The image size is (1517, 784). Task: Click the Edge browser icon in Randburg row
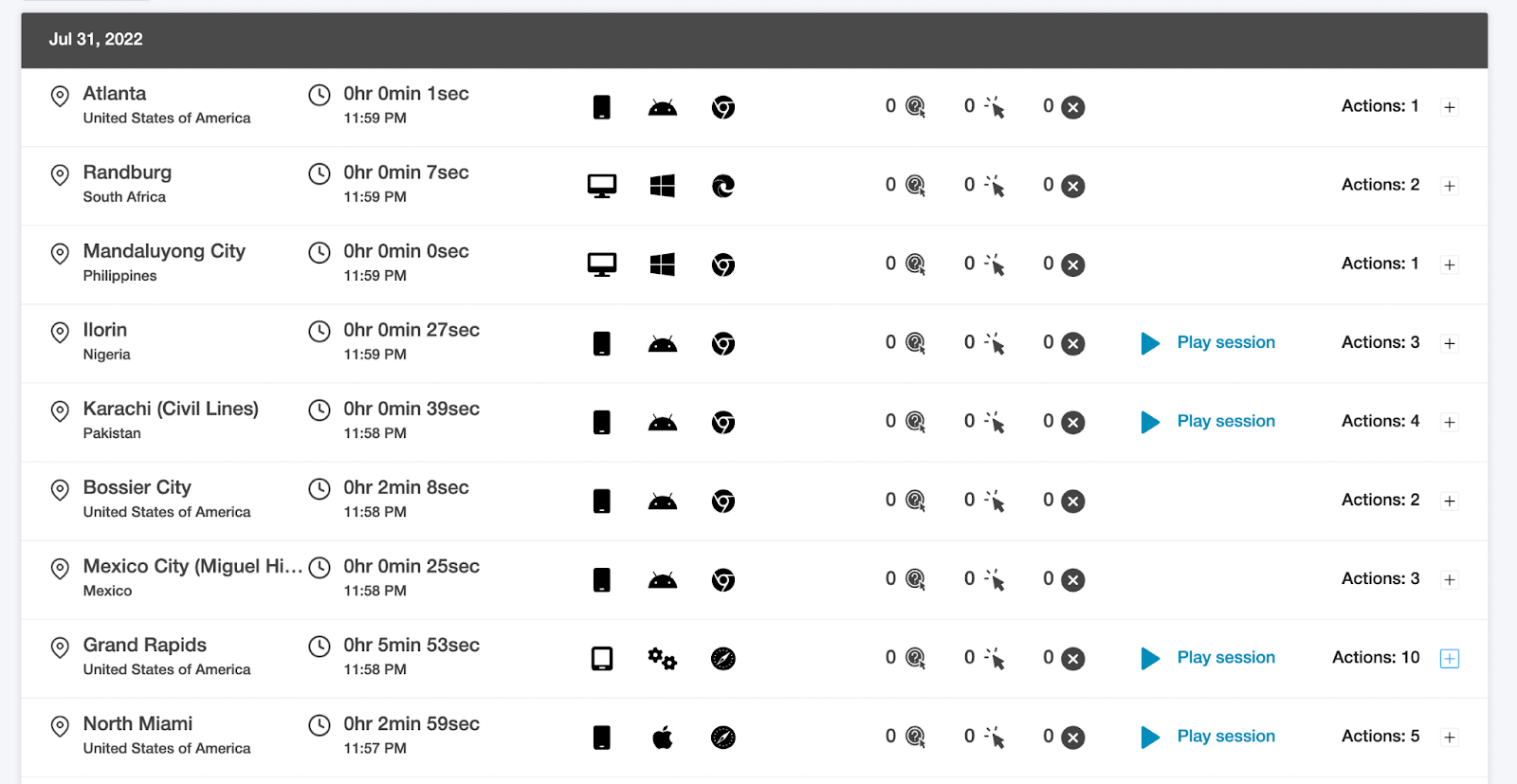point(722,186)
